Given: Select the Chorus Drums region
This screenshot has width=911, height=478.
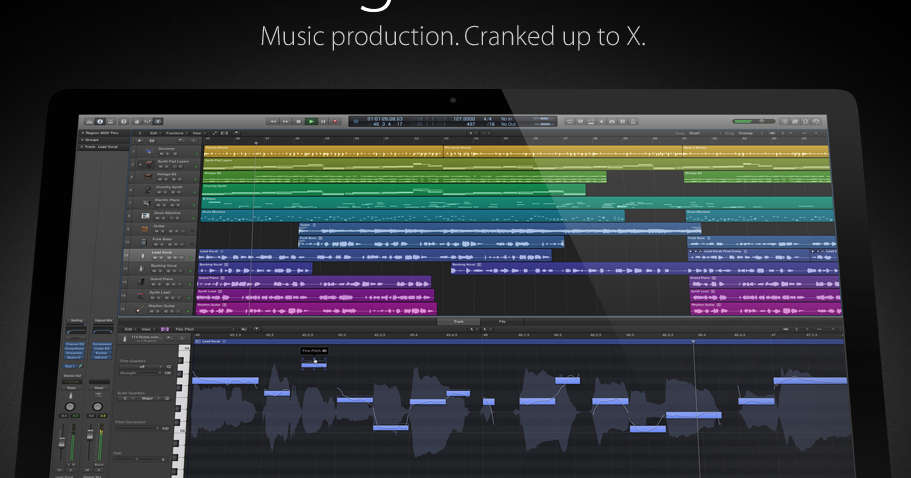Looking at the screenshot, I should (x=323, y=151).
